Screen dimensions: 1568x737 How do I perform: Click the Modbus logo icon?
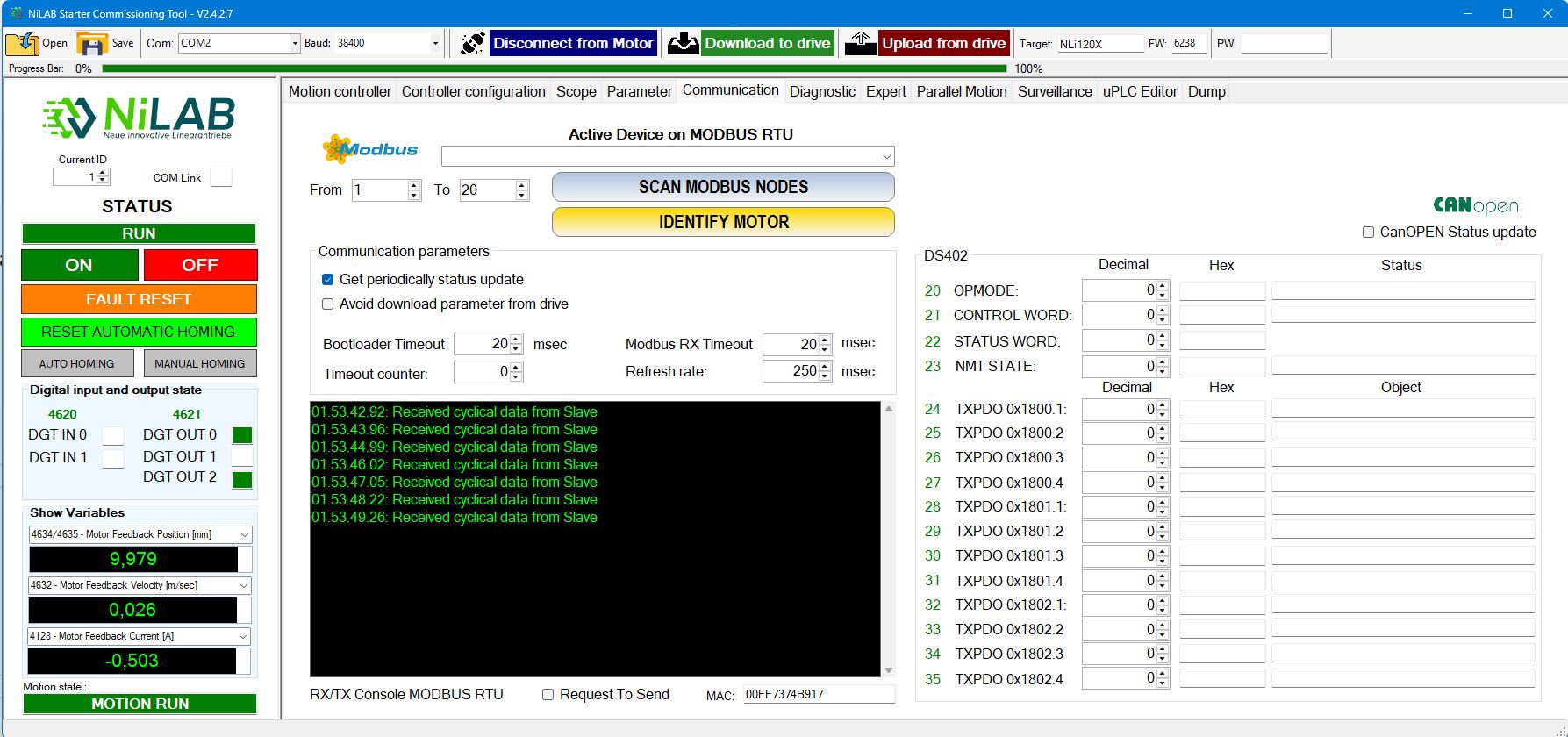[x=370, y=149]
